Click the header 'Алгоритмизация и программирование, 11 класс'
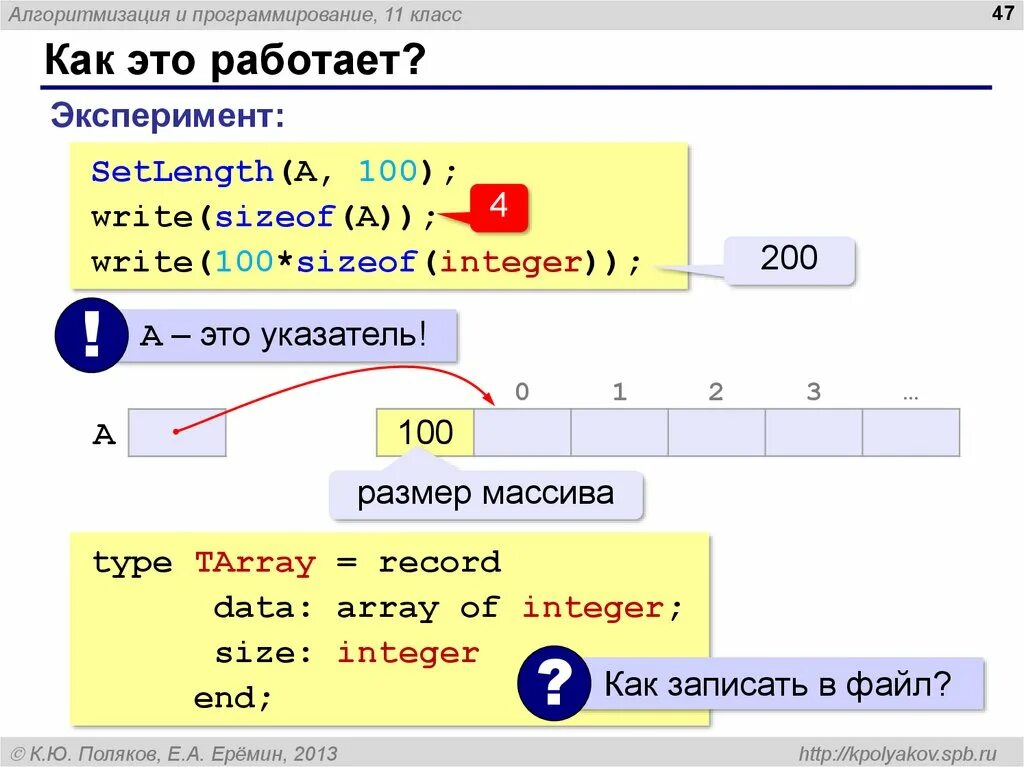1024x767 pixels. [x=235, y=14]
